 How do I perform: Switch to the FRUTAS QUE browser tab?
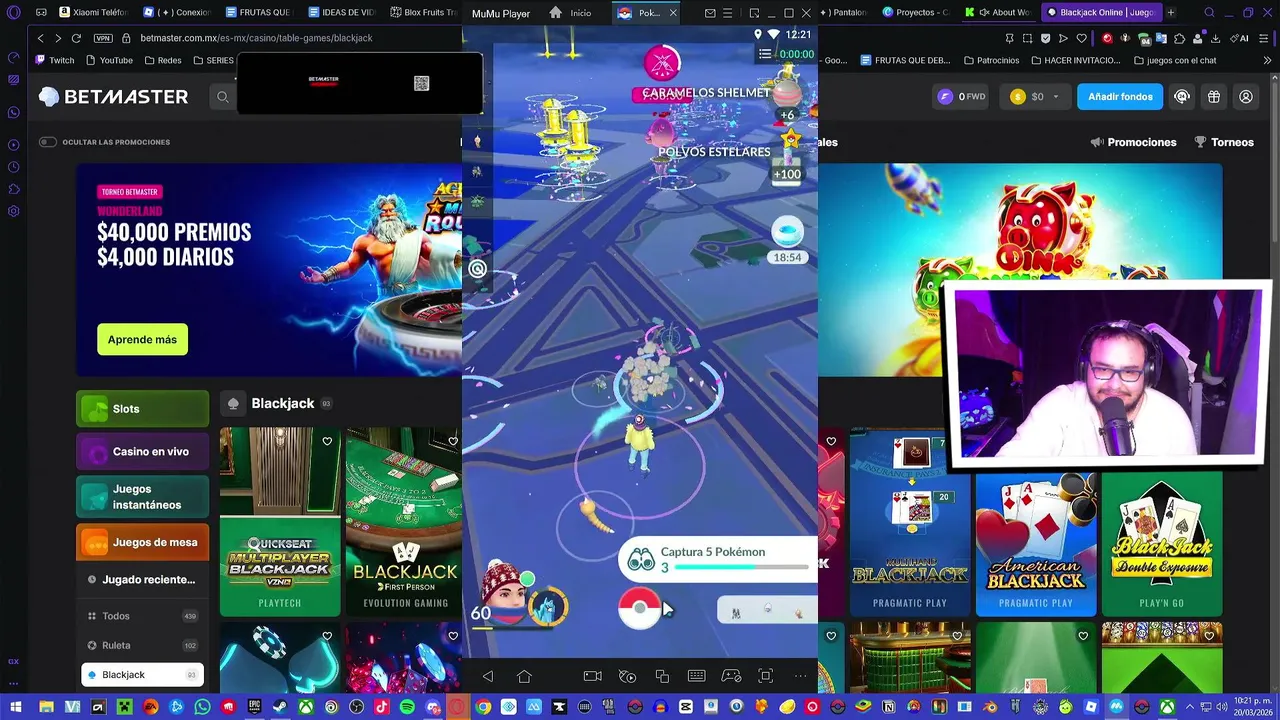258,13
